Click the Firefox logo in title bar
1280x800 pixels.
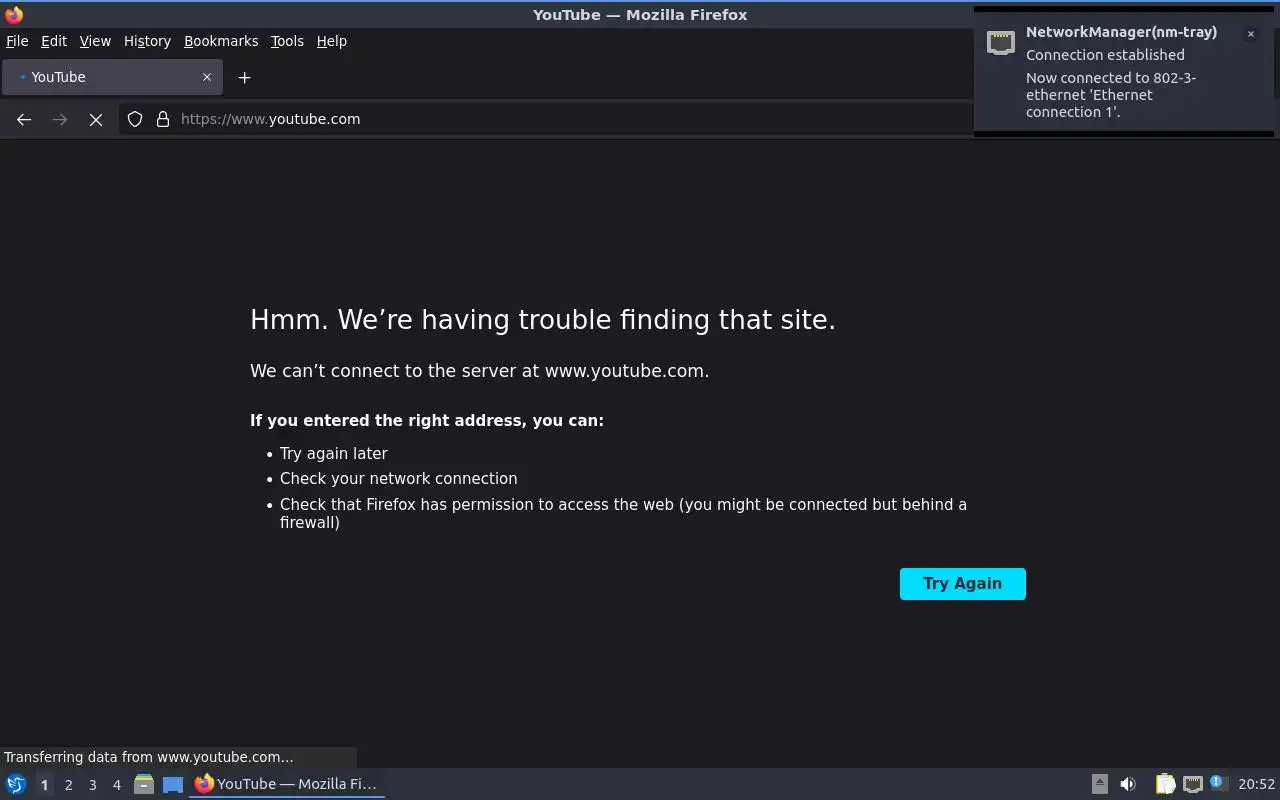(14, 15)
